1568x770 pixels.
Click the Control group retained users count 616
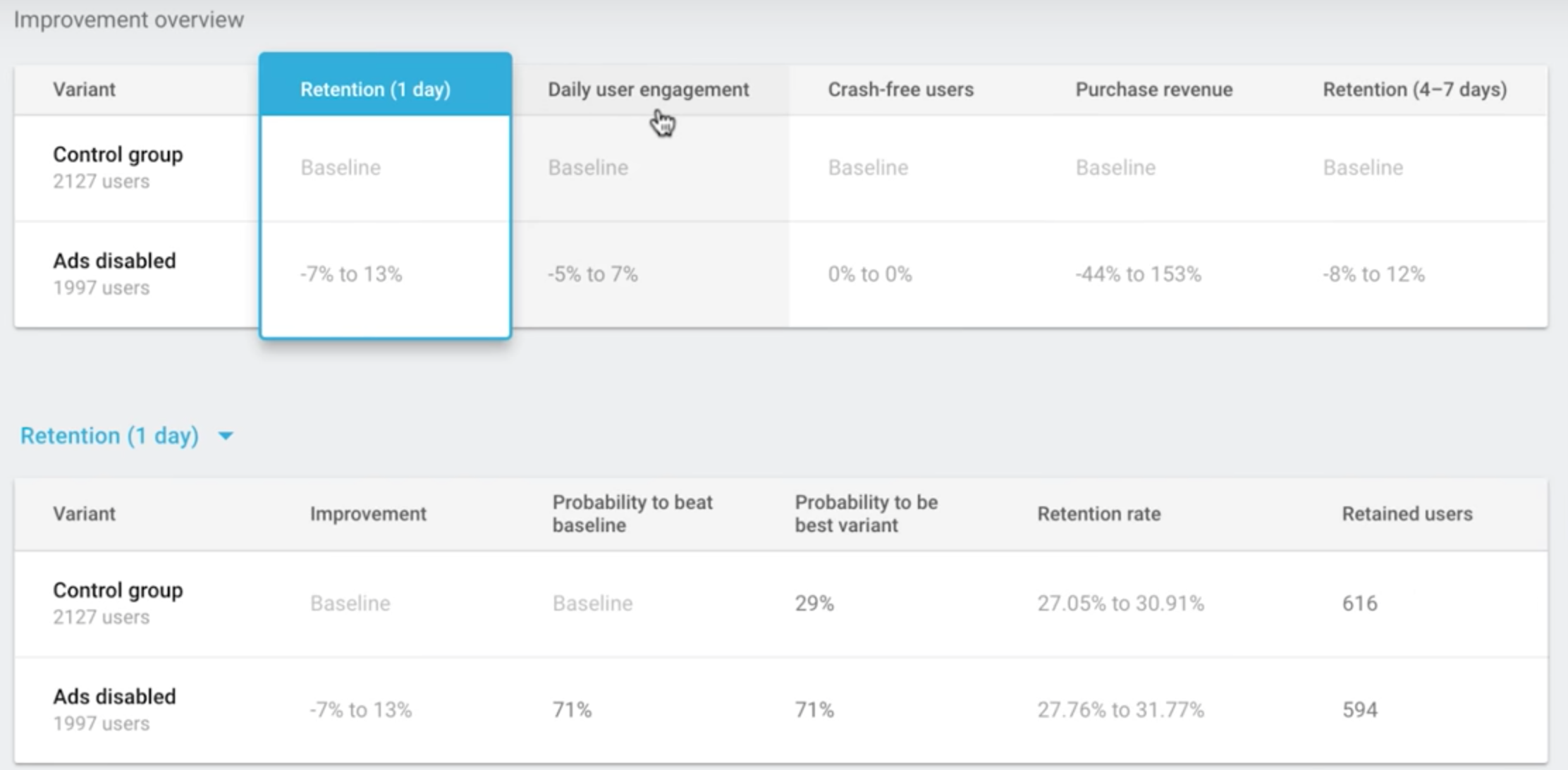pos(1359,603)
